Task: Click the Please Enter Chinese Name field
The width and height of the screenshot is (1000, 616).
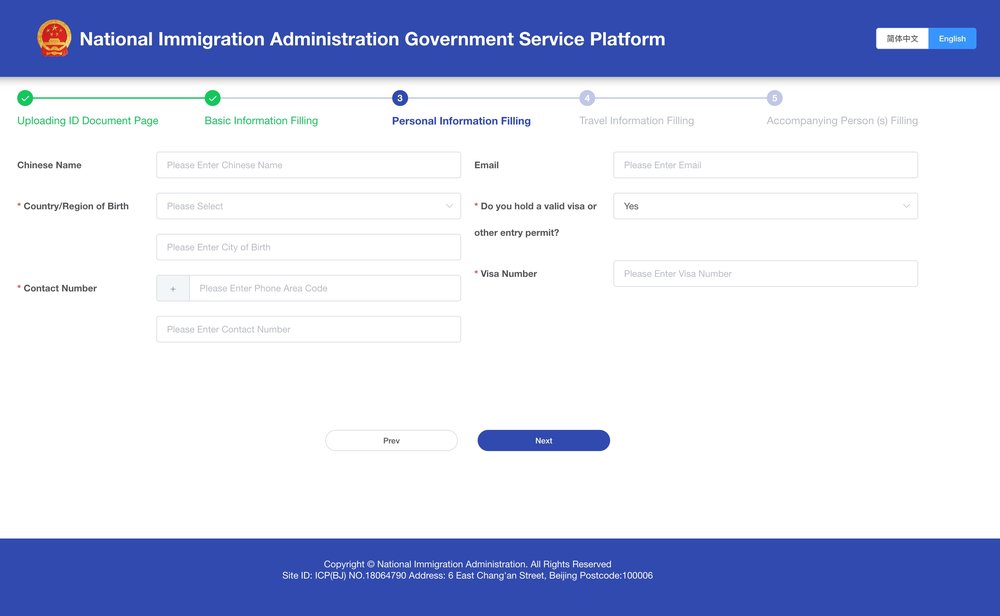Action: 307,164
